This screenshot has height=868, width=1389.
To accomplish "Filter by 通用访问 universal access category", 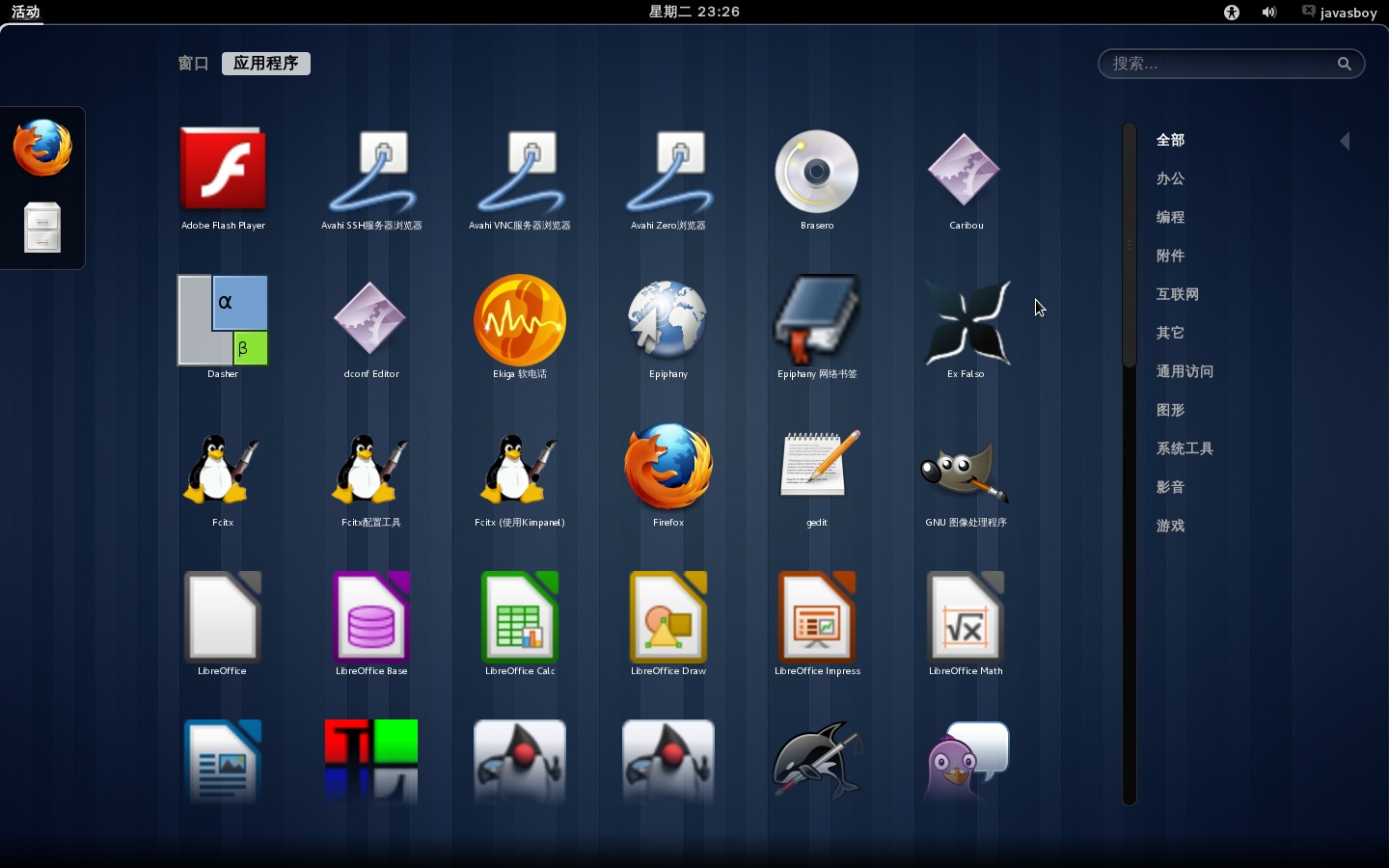I will (x=1185, y=371).
